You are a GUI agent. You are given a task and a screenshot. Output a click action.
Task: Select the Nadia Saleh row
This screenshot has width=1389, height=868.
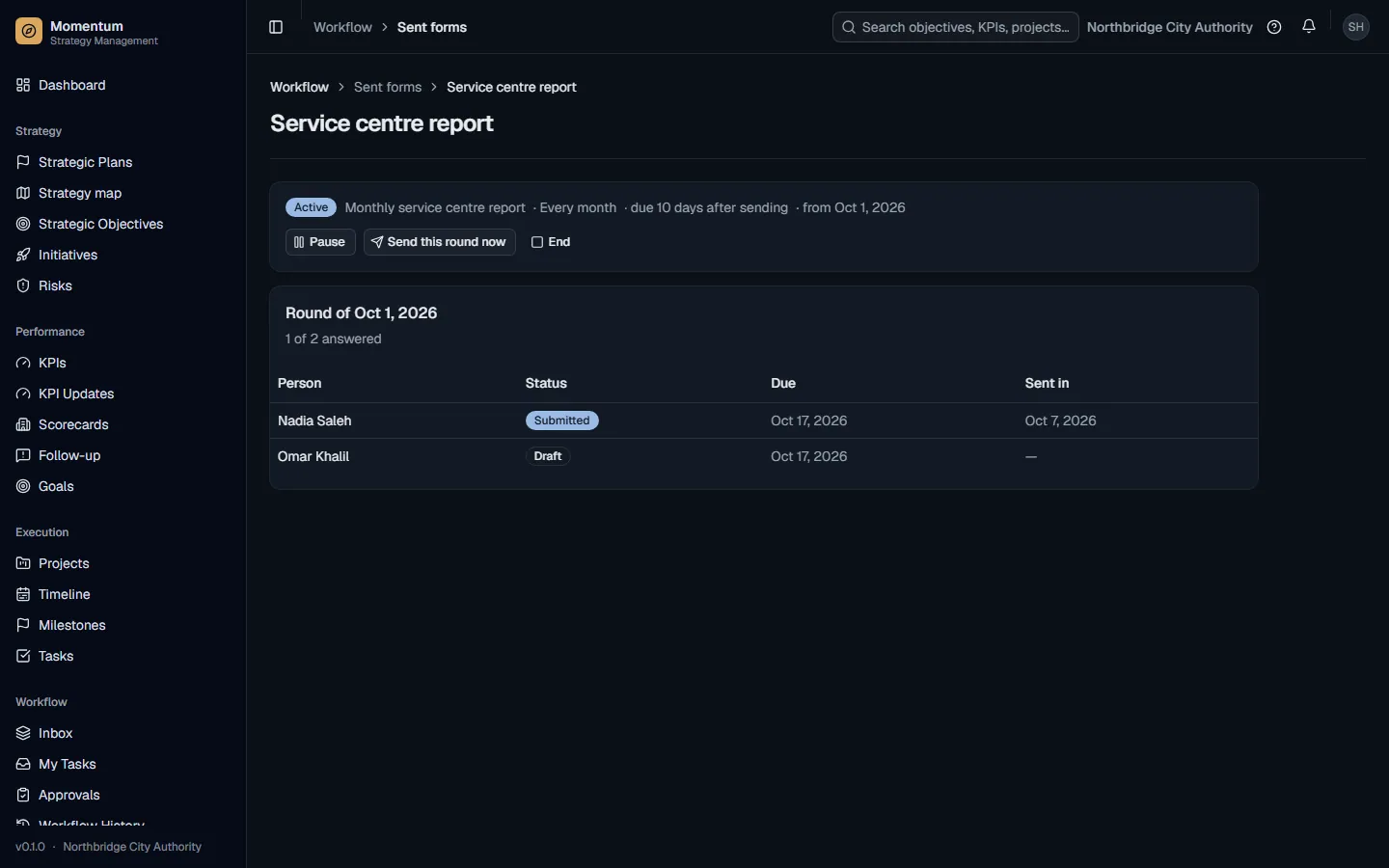pos(764,420)
